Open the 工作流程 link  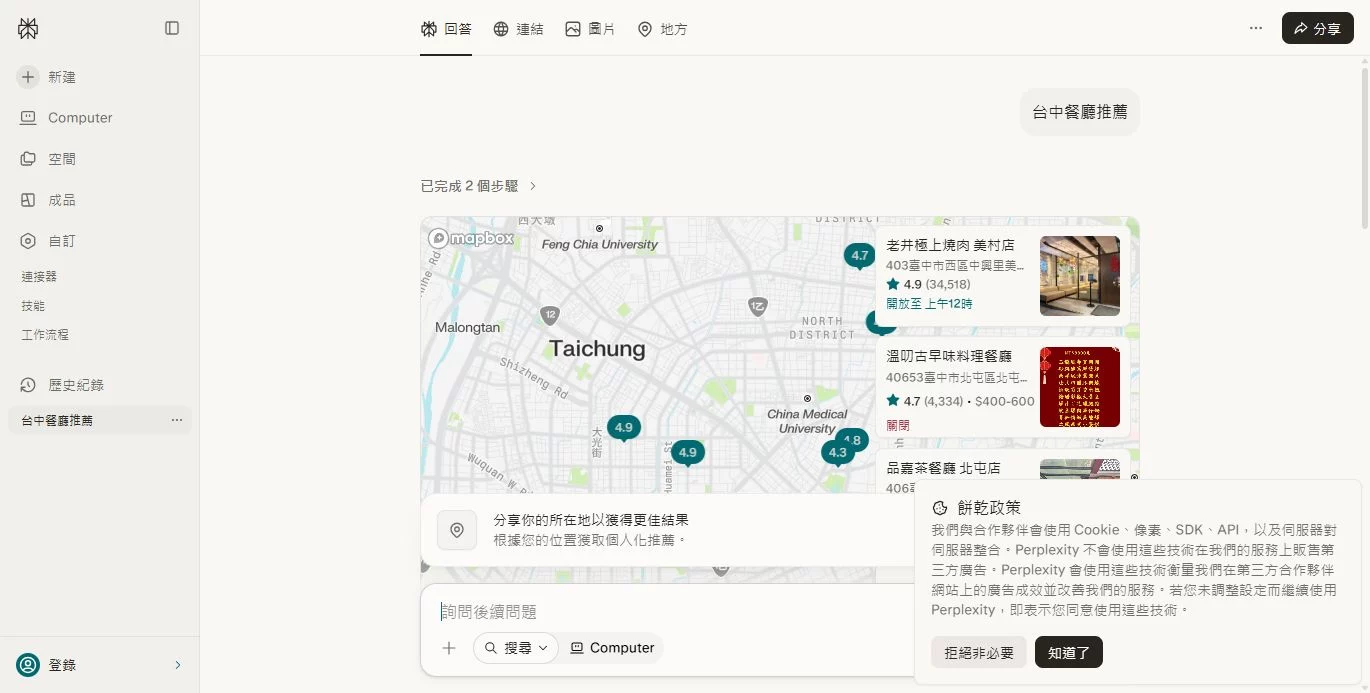tap(45, 335)
